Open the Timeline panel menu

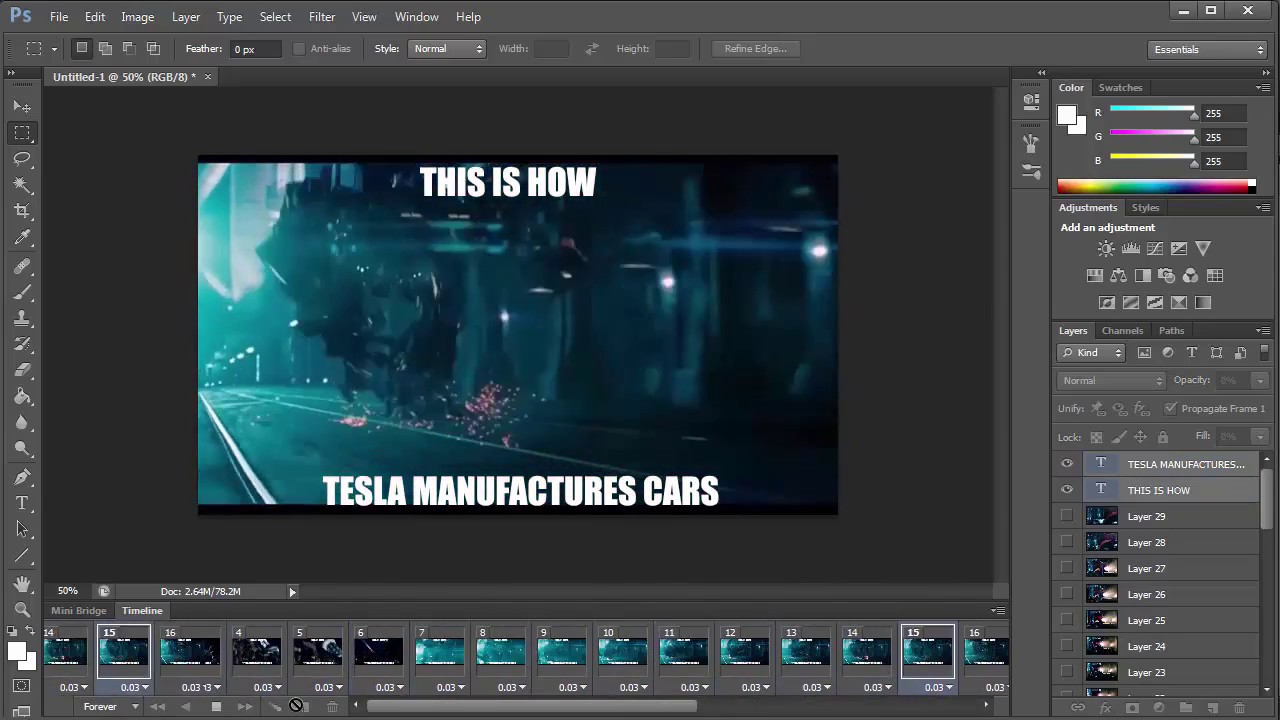(x=997, y=610)
